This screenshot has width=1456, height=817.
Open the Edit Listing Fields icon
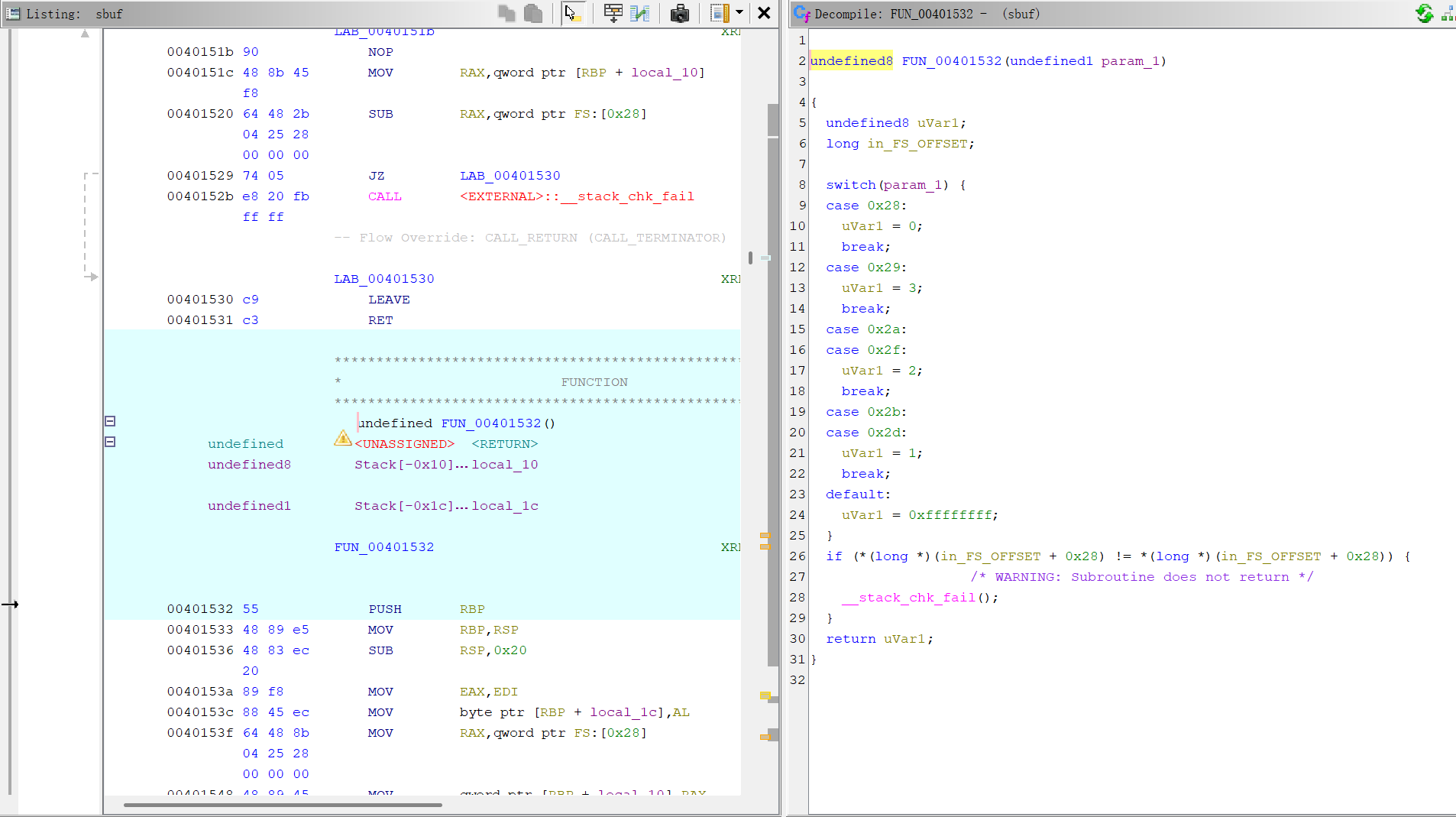(x=613, y=13)
